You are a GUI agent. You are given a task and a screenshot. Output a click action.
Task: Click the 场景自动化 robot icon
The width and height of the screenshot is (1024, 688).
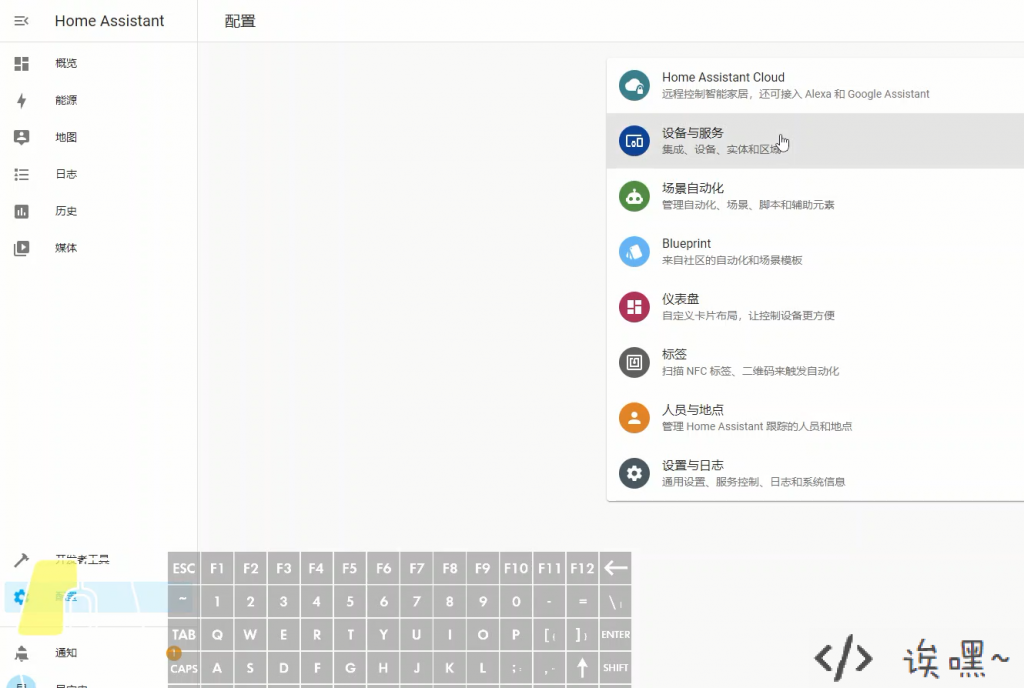(x=634, y=196)
